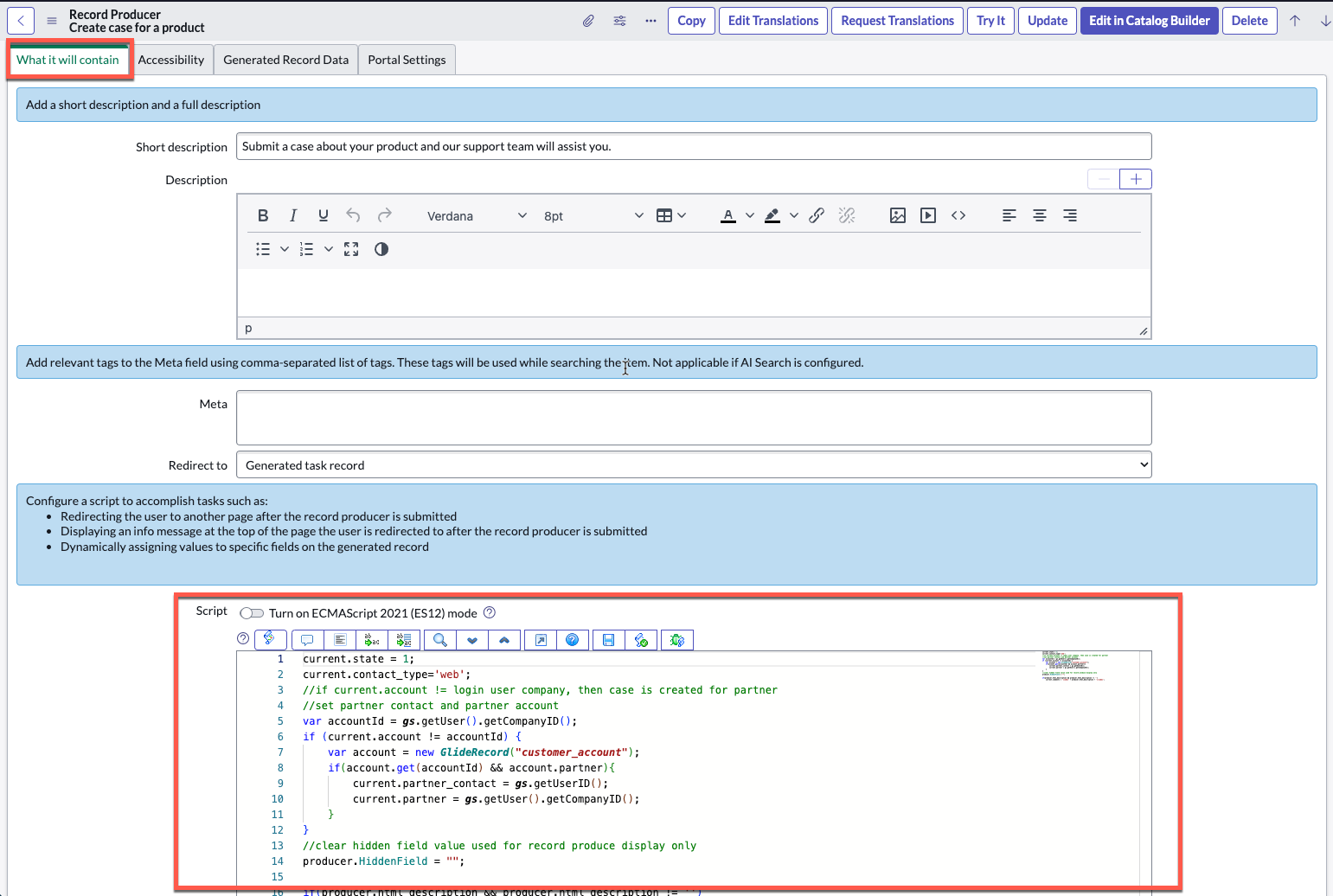Toggle script comment using speech bubble icon

(307, 640)
